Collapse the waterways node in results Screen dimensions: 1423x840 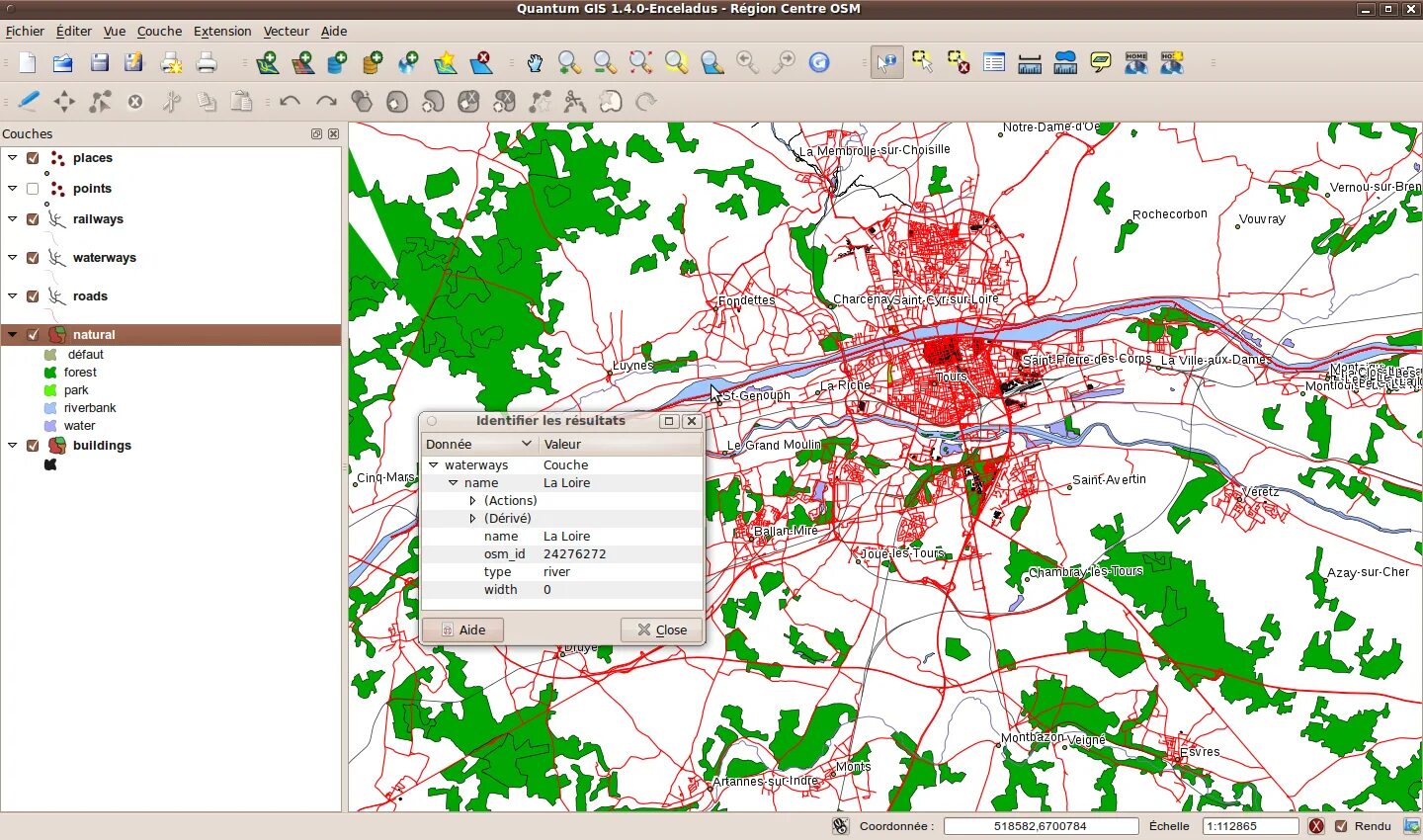tap(434, 465)
